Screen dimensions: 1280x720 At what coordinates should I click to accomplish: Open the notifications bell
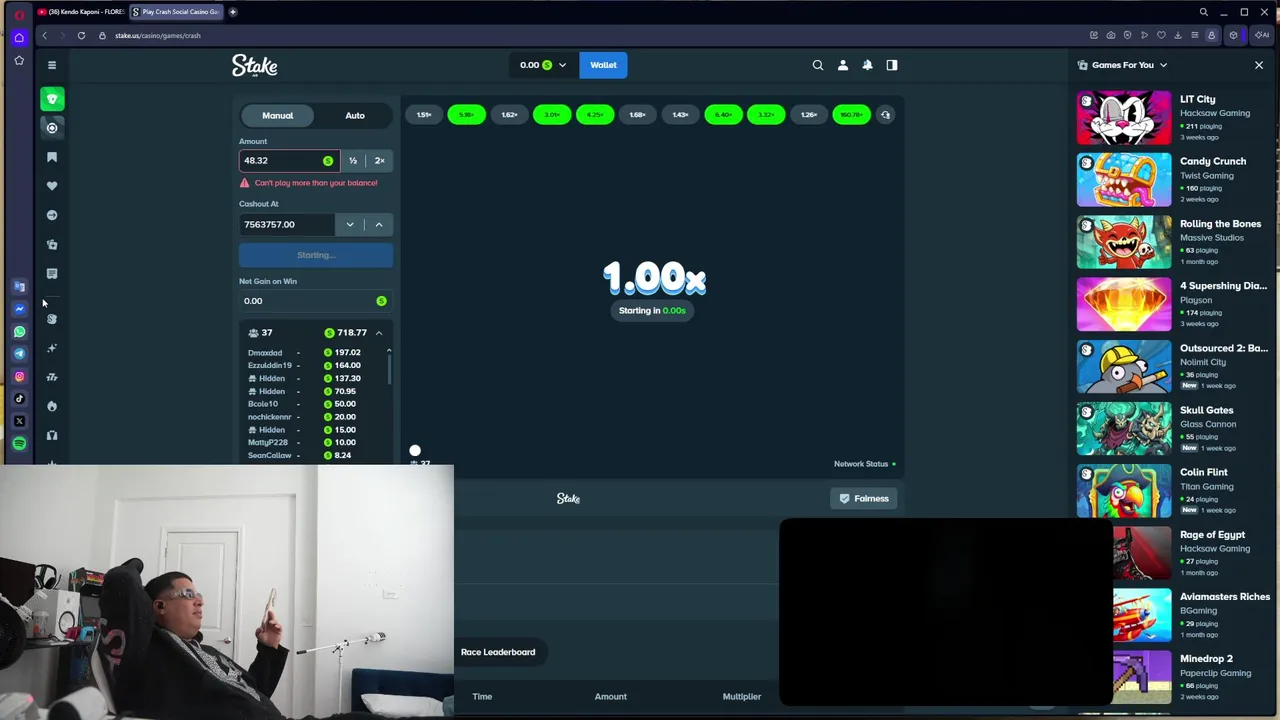pyautogui.click(x=867, y=65)
